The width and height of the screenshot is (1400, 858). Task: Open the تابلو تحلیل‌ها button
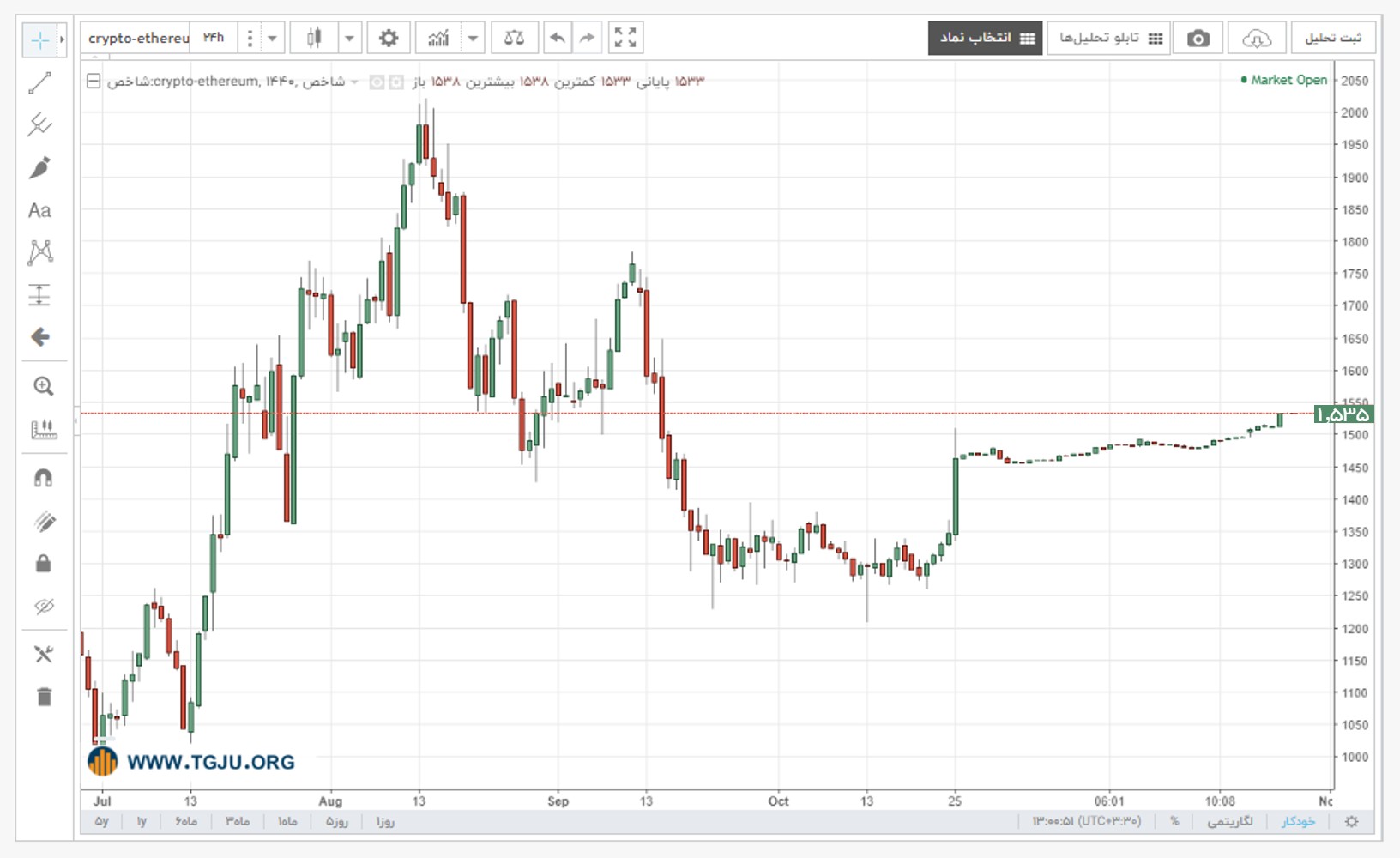tap(1108, 38)
